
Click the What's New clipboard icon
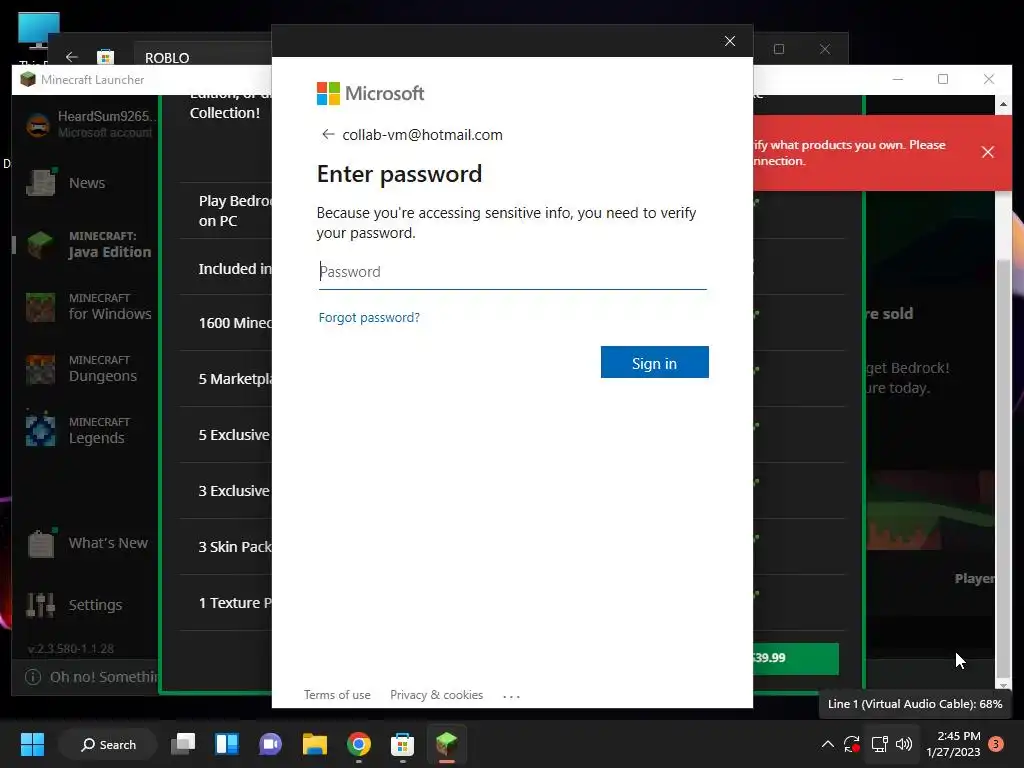tap(40, 543)
